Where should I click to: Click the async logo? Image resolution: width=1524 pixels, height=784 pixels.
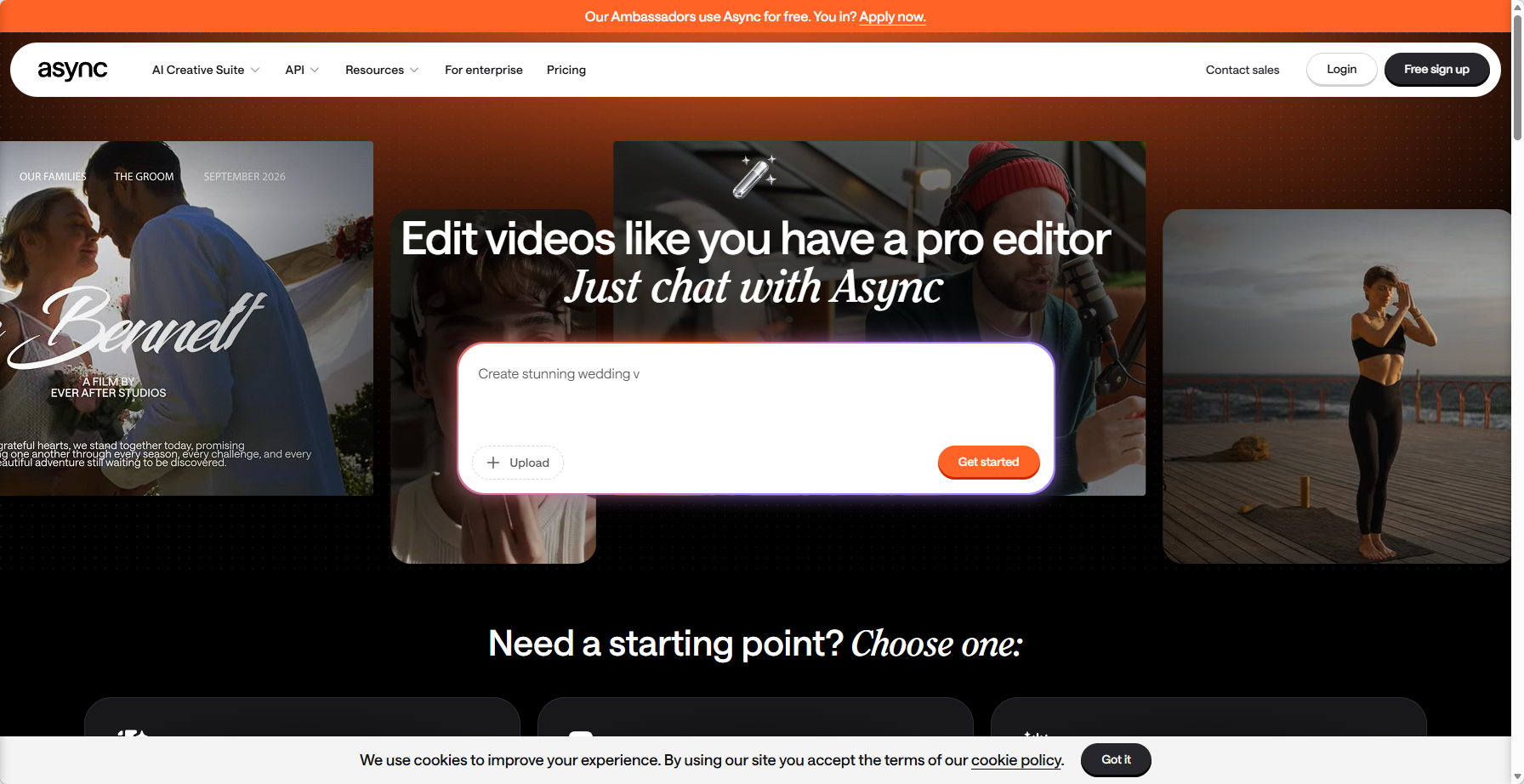click(73, 70)
